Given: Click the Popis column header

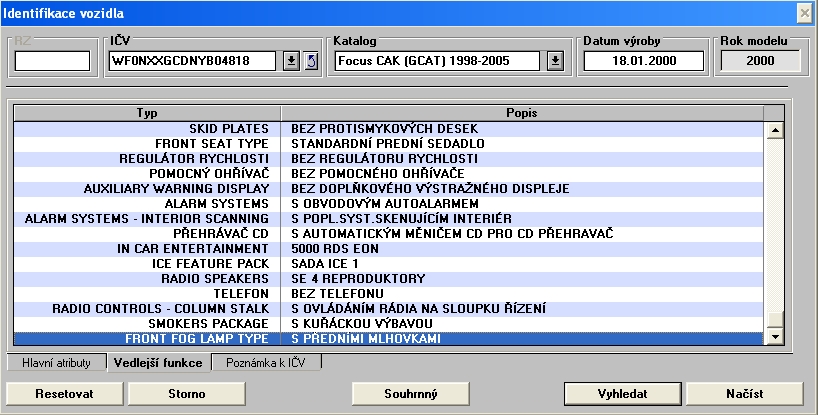Looking at the screenshot, I should point(521,113).
